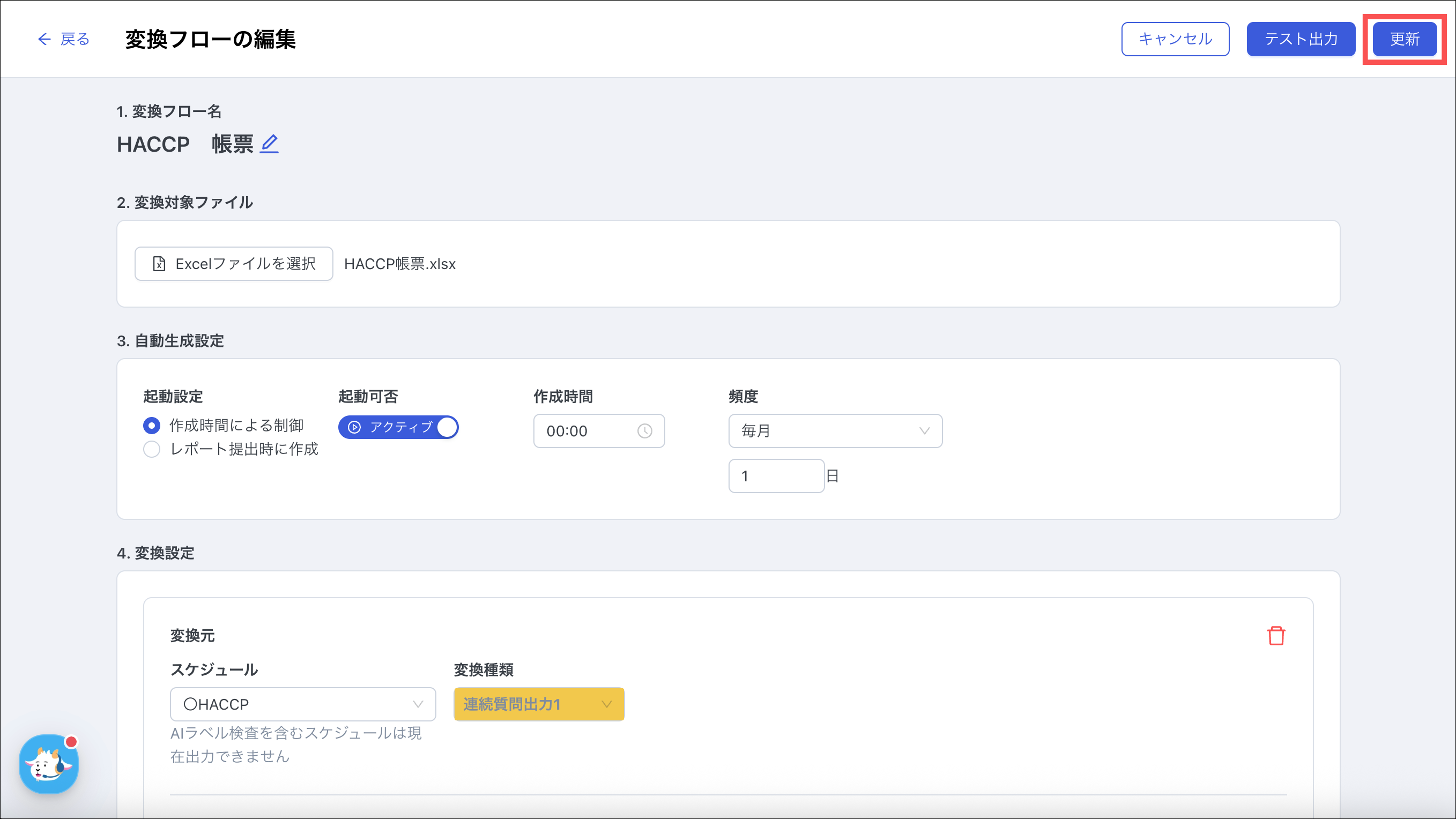Click the 戻る back link

[x=75, y=39]
